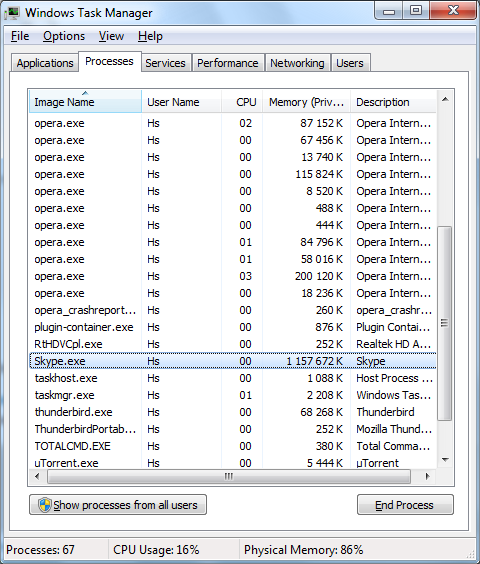Click the CPU Usage: 16% status entry
The height and width of the screenshot is (564, 480).
[156, 550]
